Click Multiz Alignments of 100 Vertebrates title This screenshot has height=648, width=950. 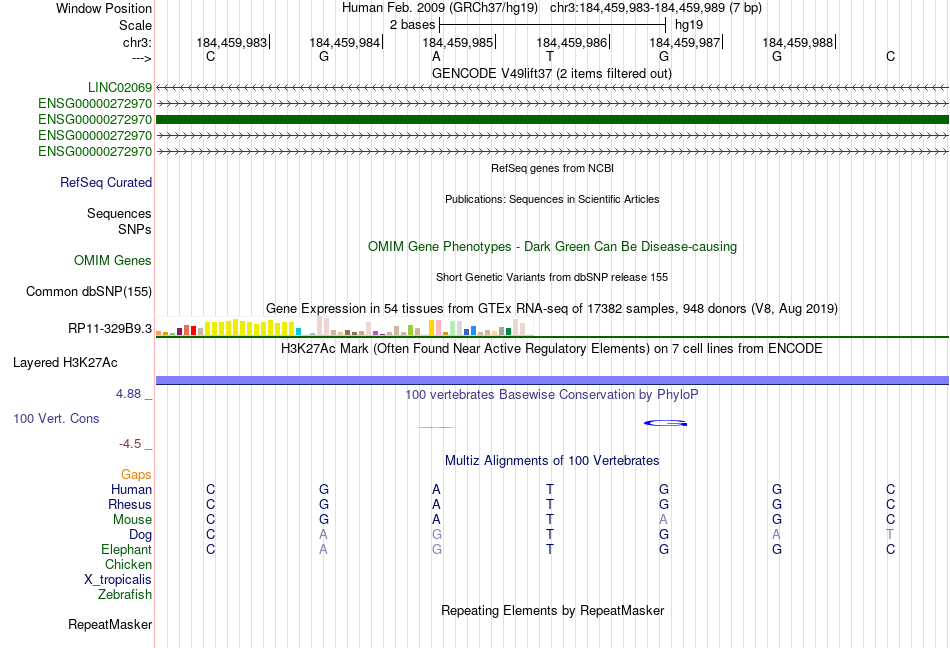[x=552, y=460]
